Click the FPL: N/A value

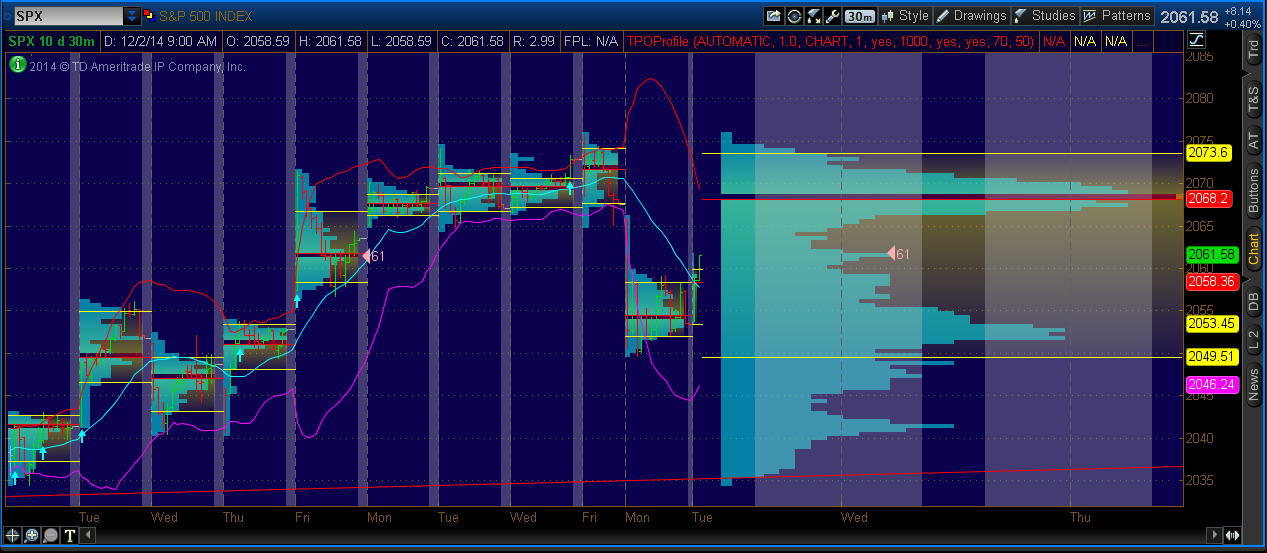coord(591,41)
